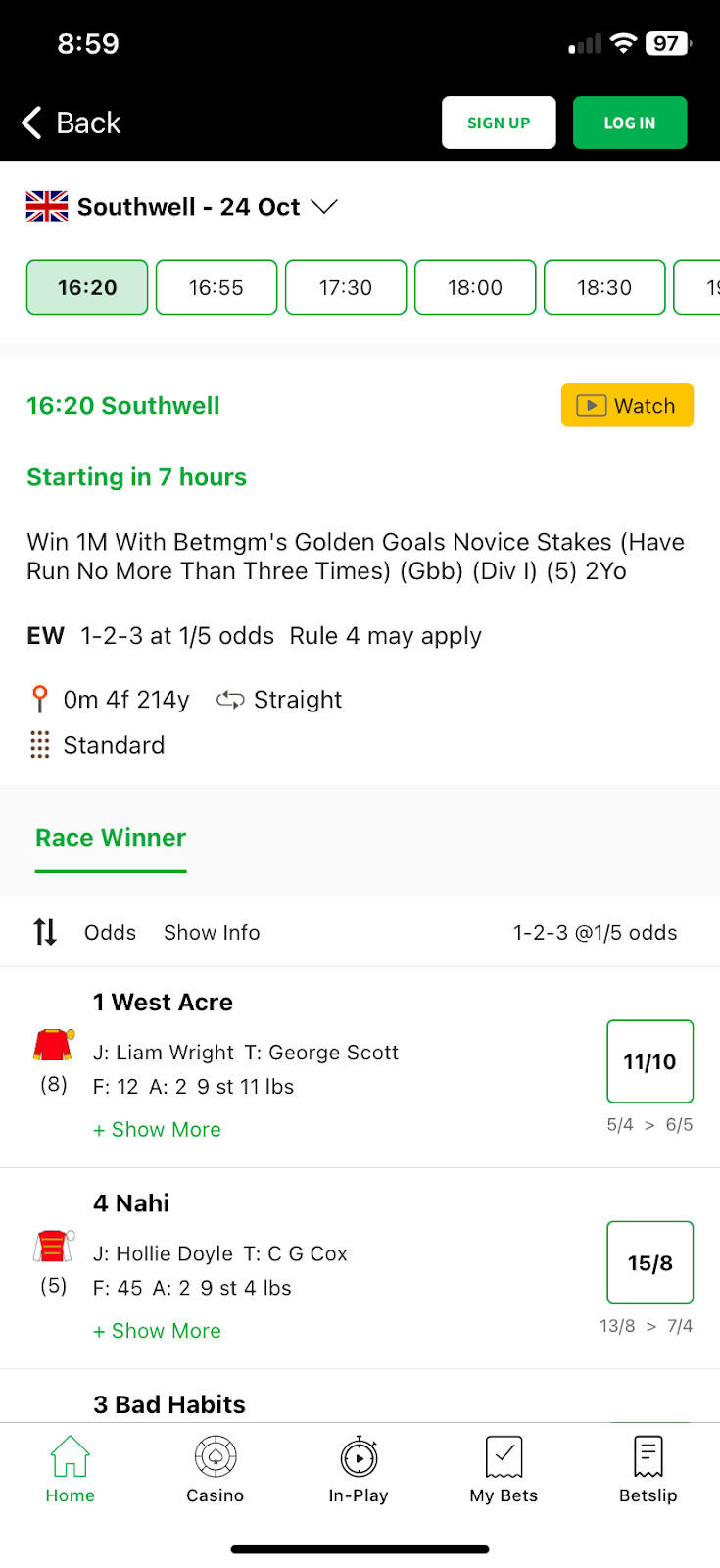Viewport: 720px width, 1568px height.
Task: Toggle Odds sorting option
Action: click(110, 933)
